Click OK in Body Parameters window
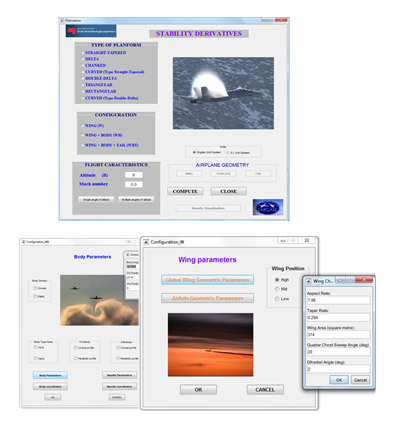 (x=53, y=397)
